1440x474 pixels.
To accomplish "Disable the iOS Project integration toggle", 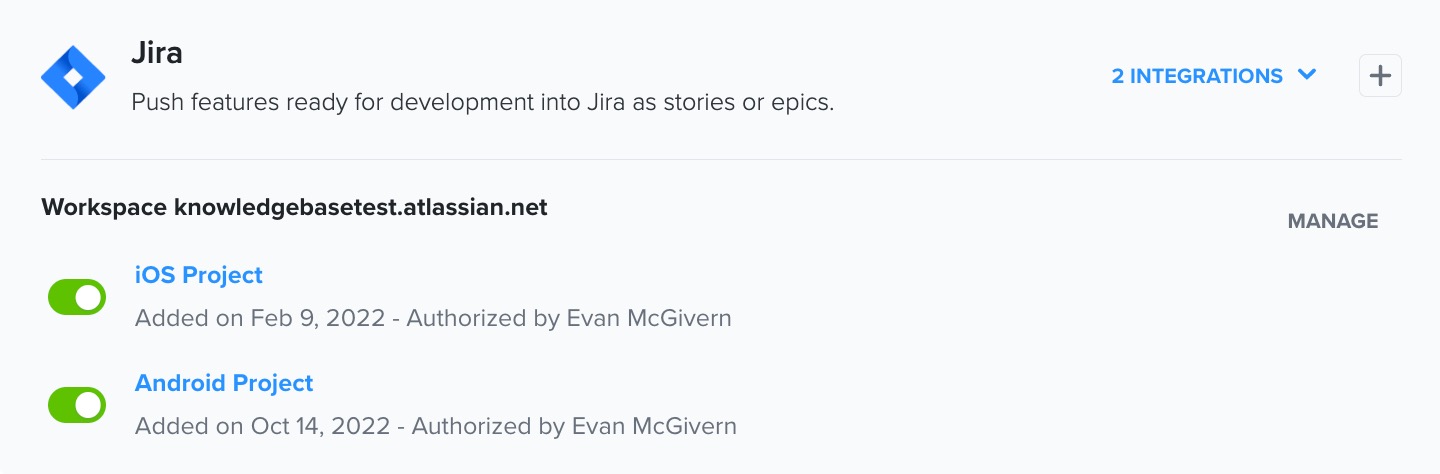I will click(x=77, y=297).
